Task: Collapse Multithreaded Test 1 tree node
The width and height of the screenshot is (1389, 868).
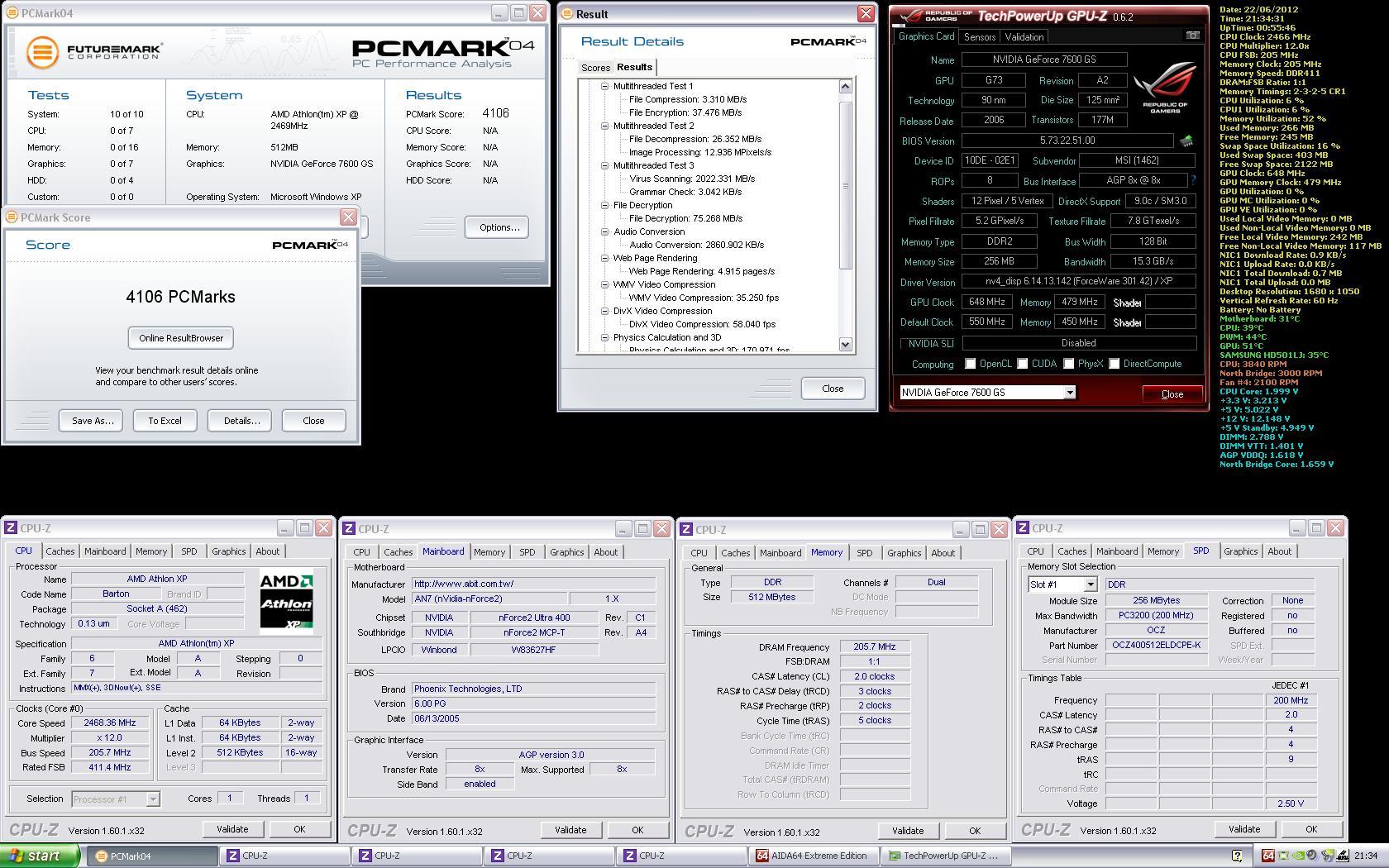Action: point(604,86)
